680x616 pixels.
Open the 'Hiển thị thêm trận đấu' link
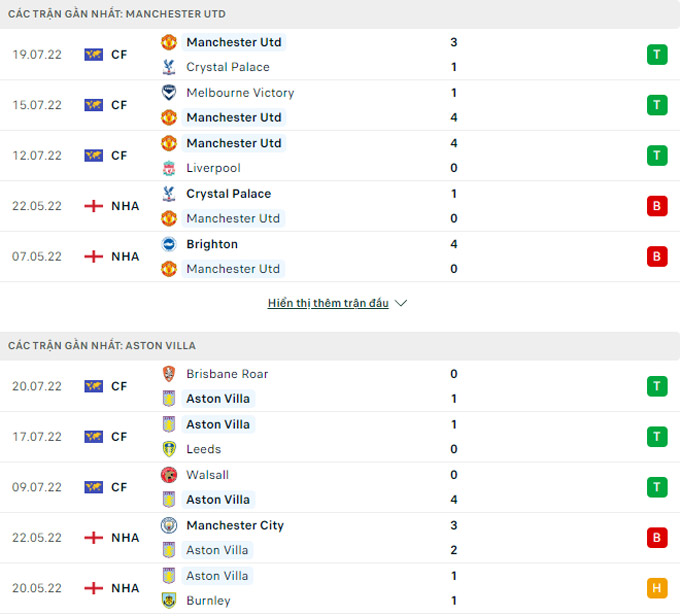point(328,303)
